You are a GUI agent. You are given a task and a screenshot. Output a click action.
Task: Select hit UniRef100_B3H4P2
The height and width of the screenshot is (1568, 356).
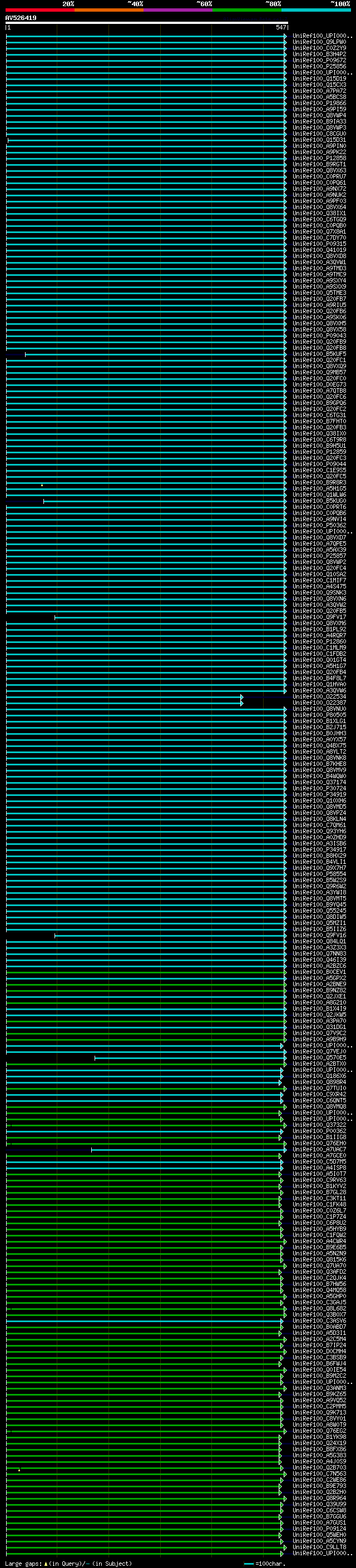[319, 54]
